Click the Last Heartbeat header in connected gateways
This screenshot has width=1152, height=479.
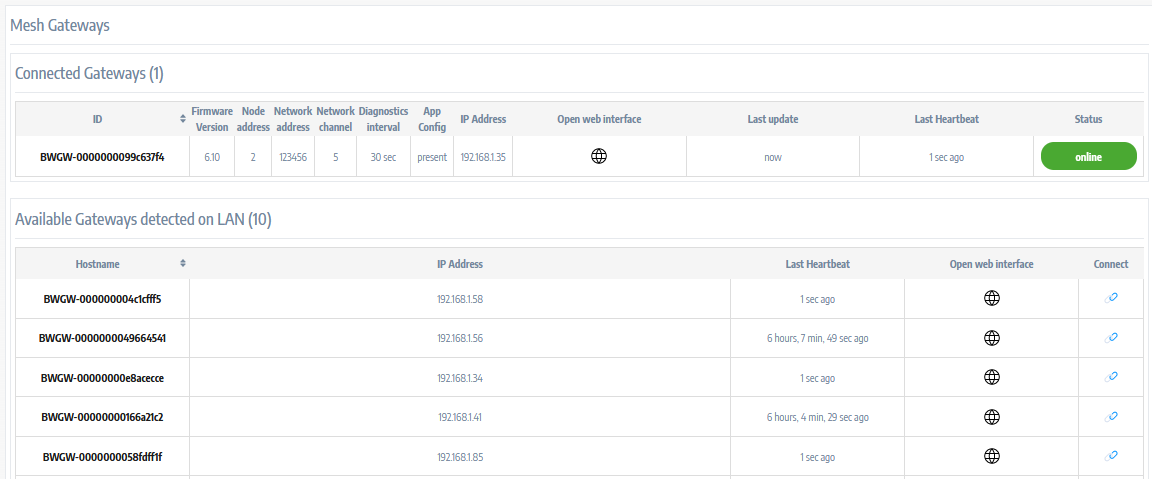(946, 119)
